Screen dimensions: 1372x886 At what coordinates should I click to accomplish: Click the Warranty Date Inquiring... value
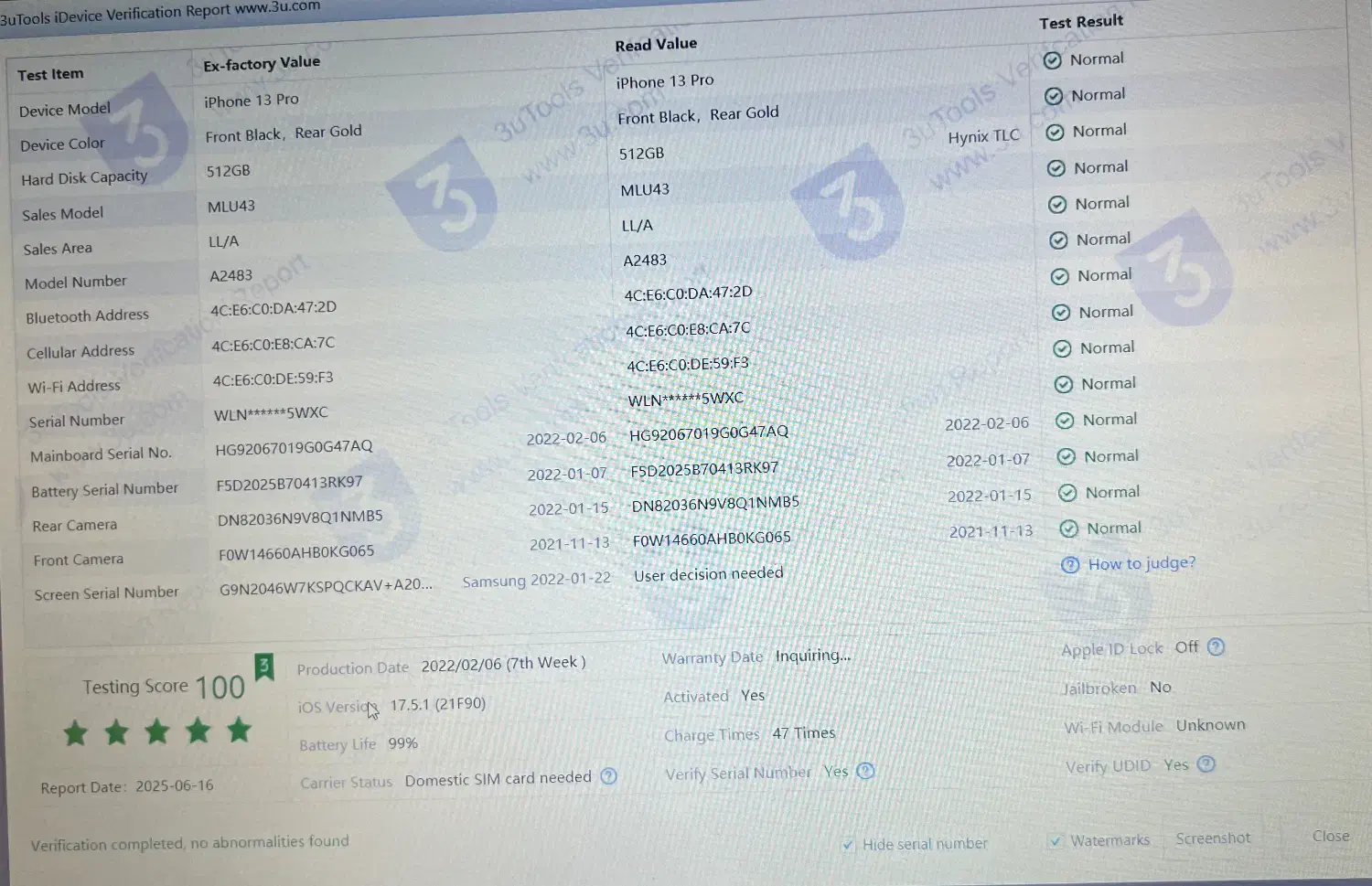(813, 656)
